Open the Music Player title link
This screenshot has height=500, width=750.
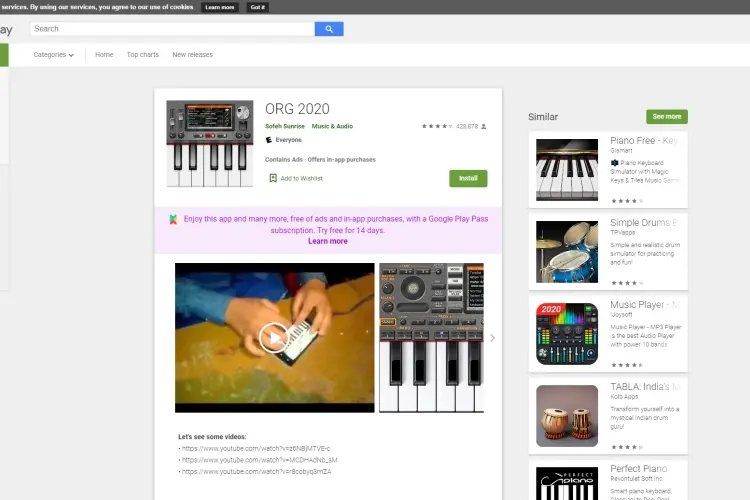(644, 305)
